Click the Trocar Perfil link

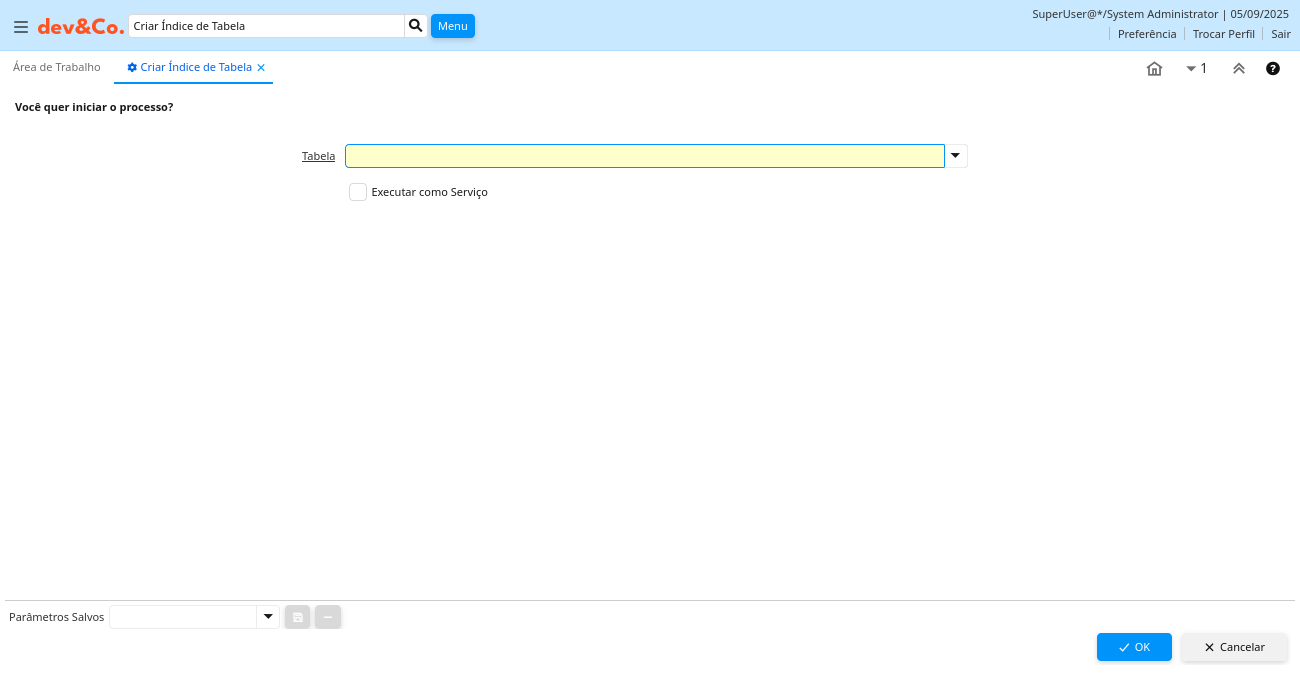point(1223,34)
